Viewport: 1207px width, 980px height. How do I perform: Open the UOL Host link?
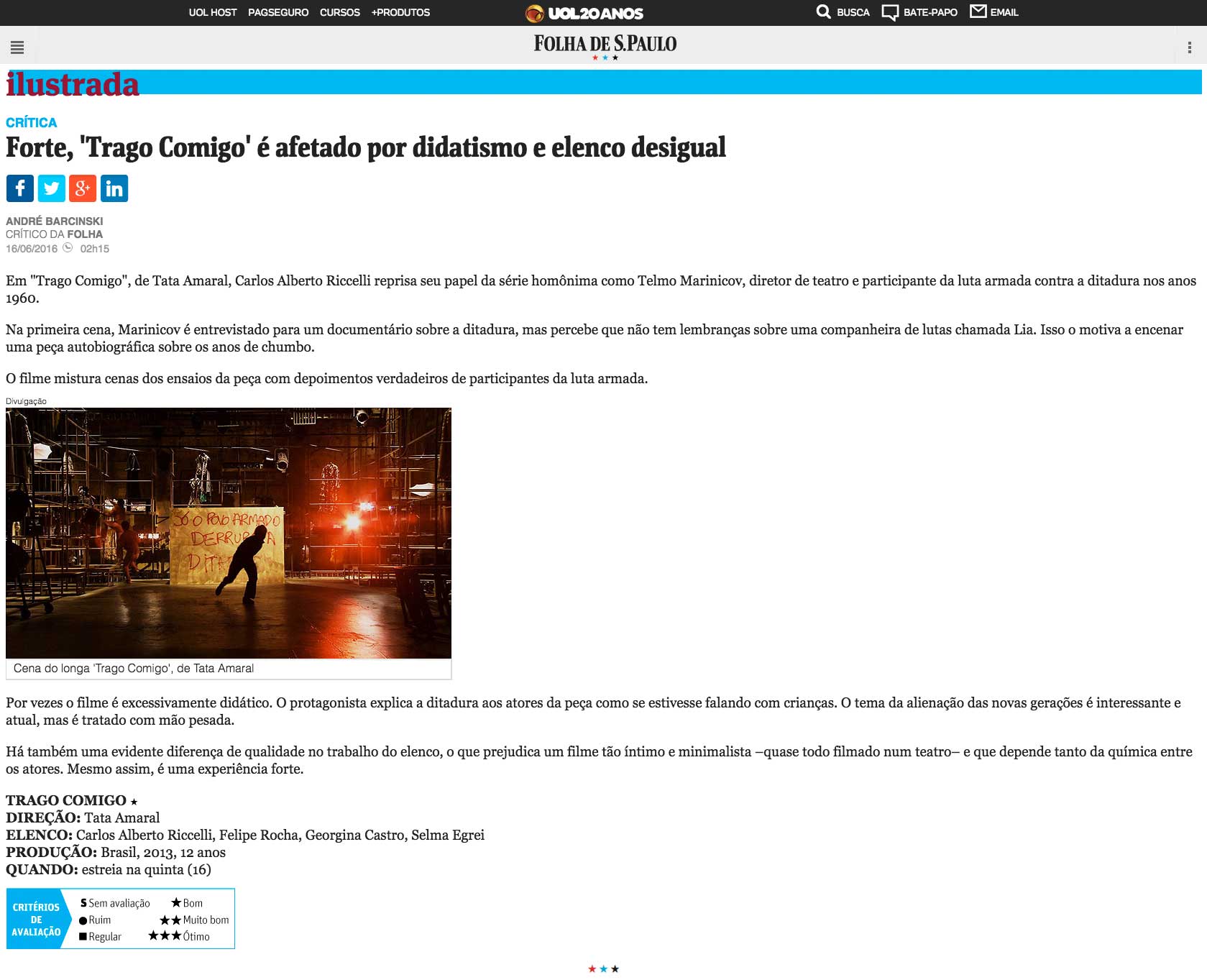click(213, 12)
